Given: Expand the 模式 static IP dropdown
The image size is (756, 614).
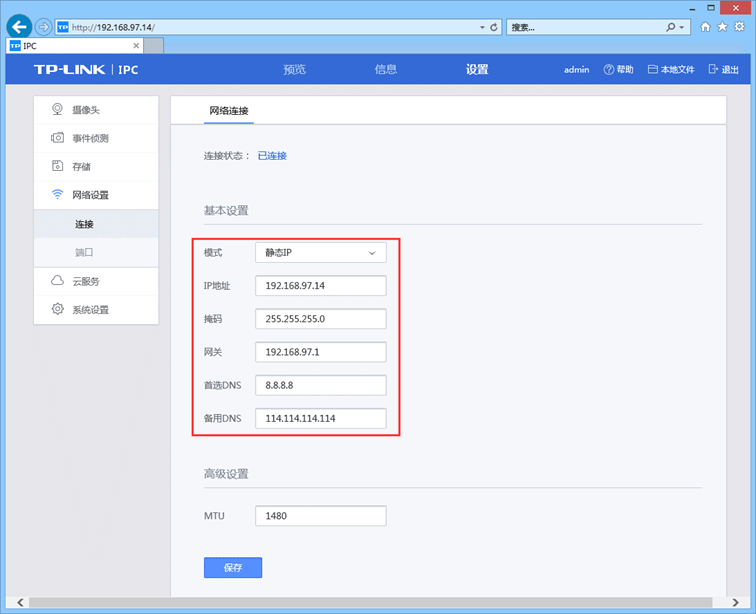Looking at the screenshot, I should [x=320, y=253].
